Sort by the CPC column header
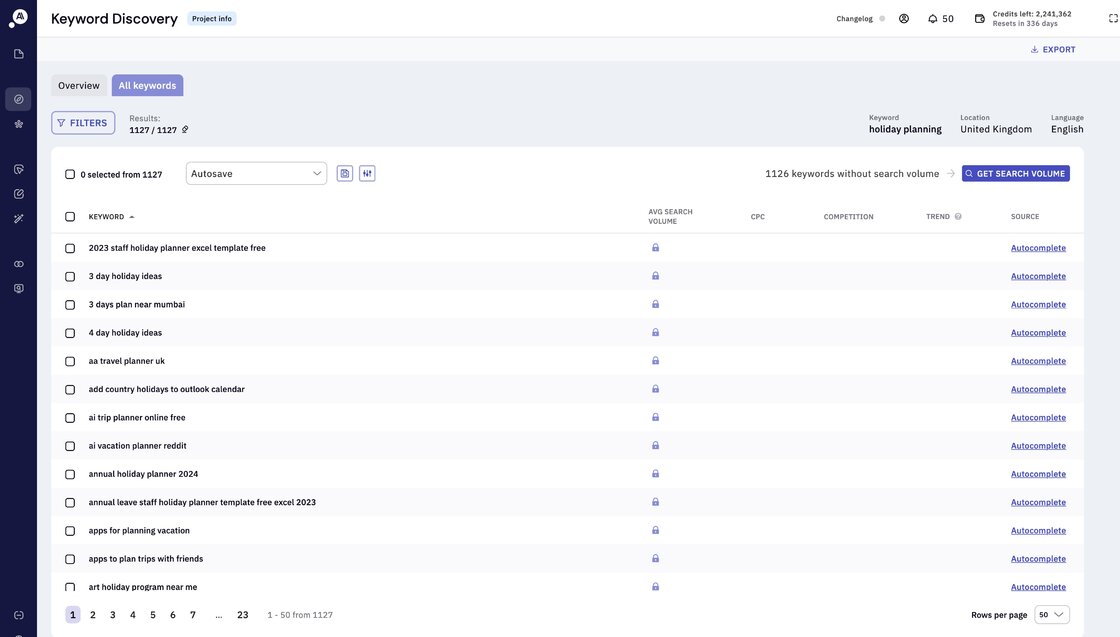Viewport: 1120px width, 637px height. pos(757,216)
